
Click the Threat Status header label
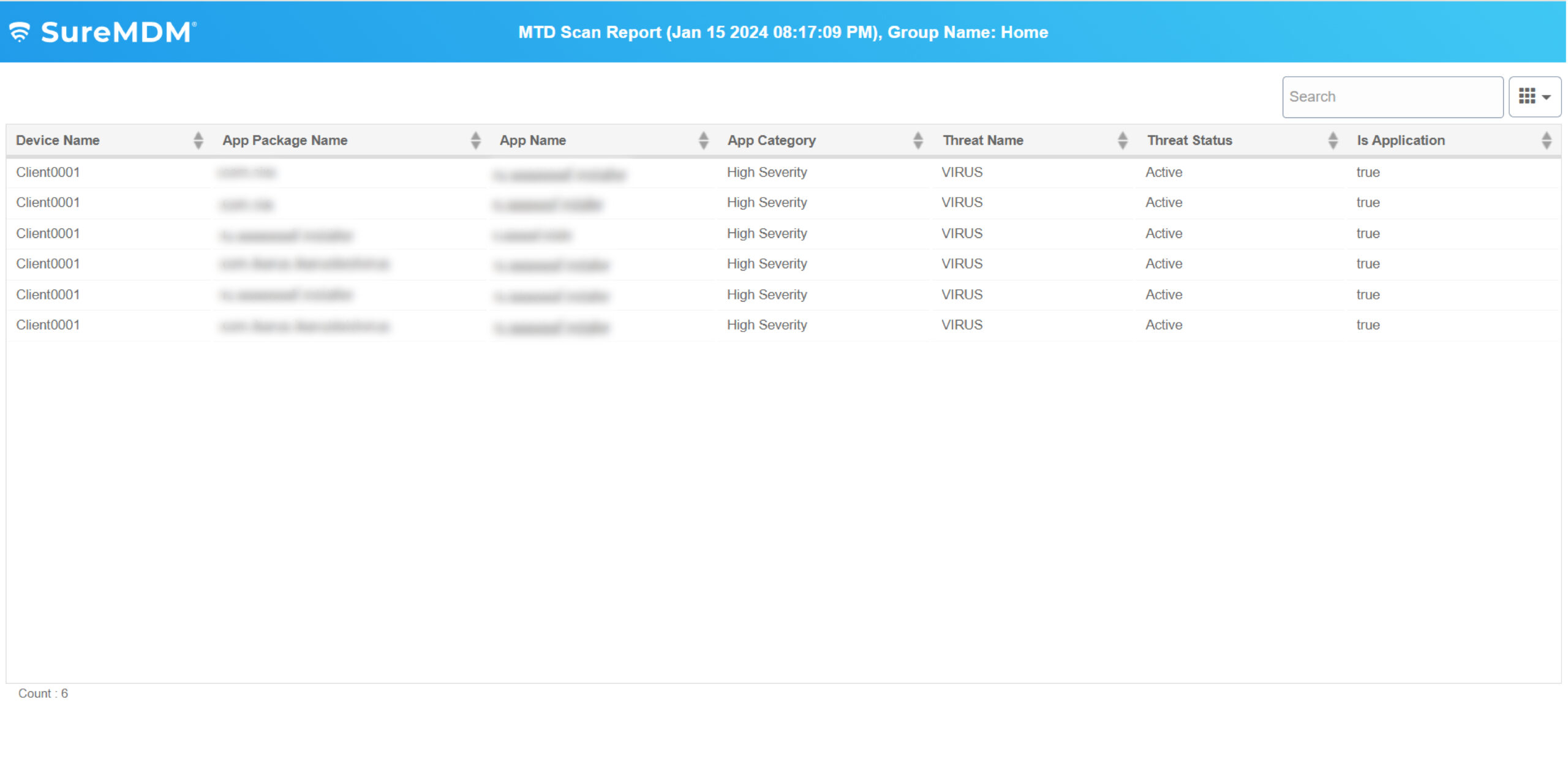pos(1189,140)
